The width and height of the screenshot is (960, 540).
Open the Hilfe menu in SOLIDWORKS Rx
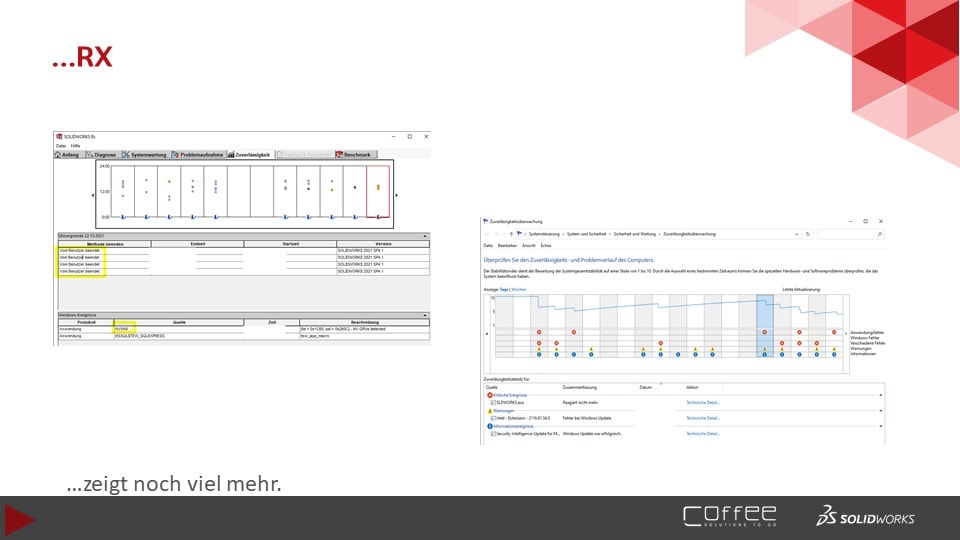click(x=75, y=146)
